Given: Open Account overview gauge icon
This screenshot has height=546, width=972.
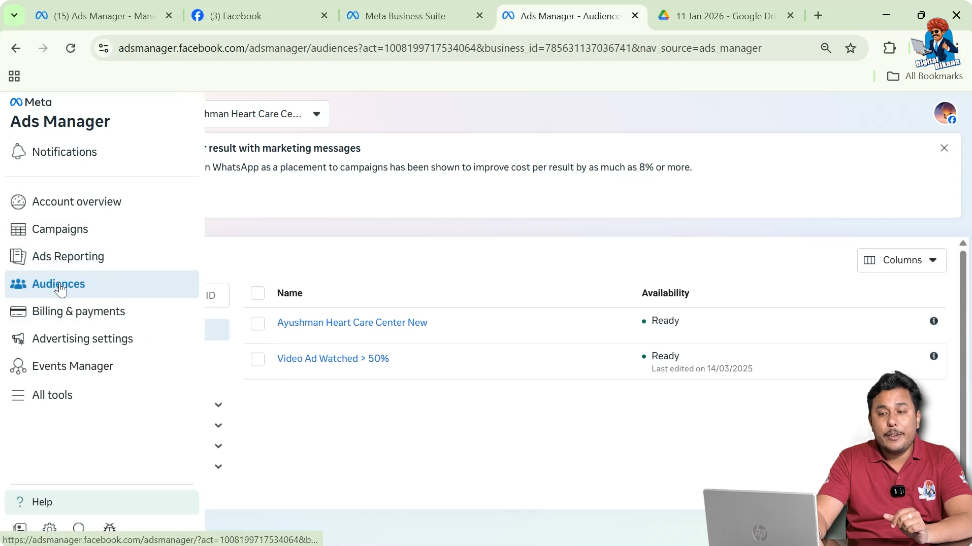Looking at the screenshot, I should [x=19, y=201].
